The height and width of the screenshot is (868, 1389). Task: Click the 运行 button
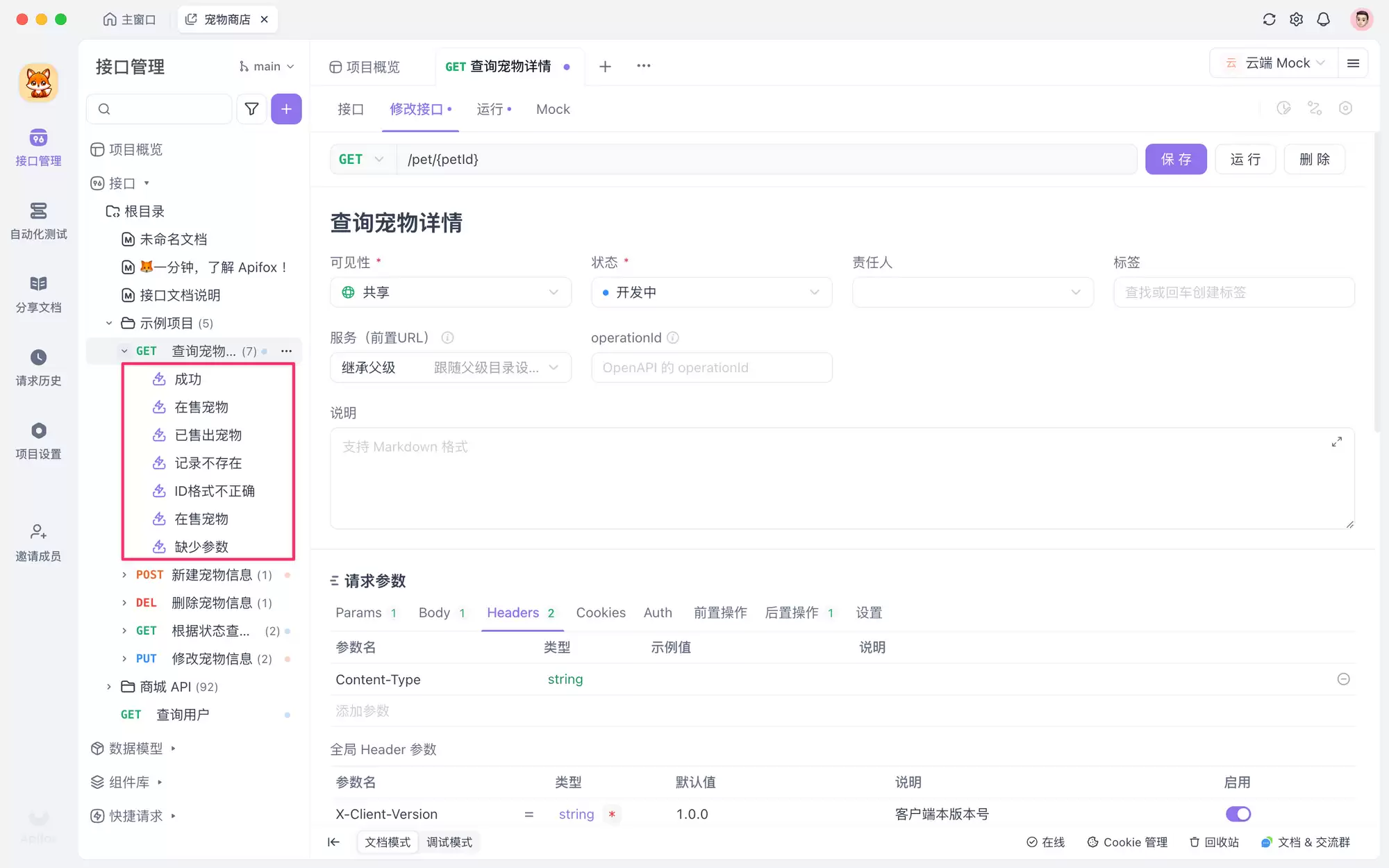[1245, 160]
